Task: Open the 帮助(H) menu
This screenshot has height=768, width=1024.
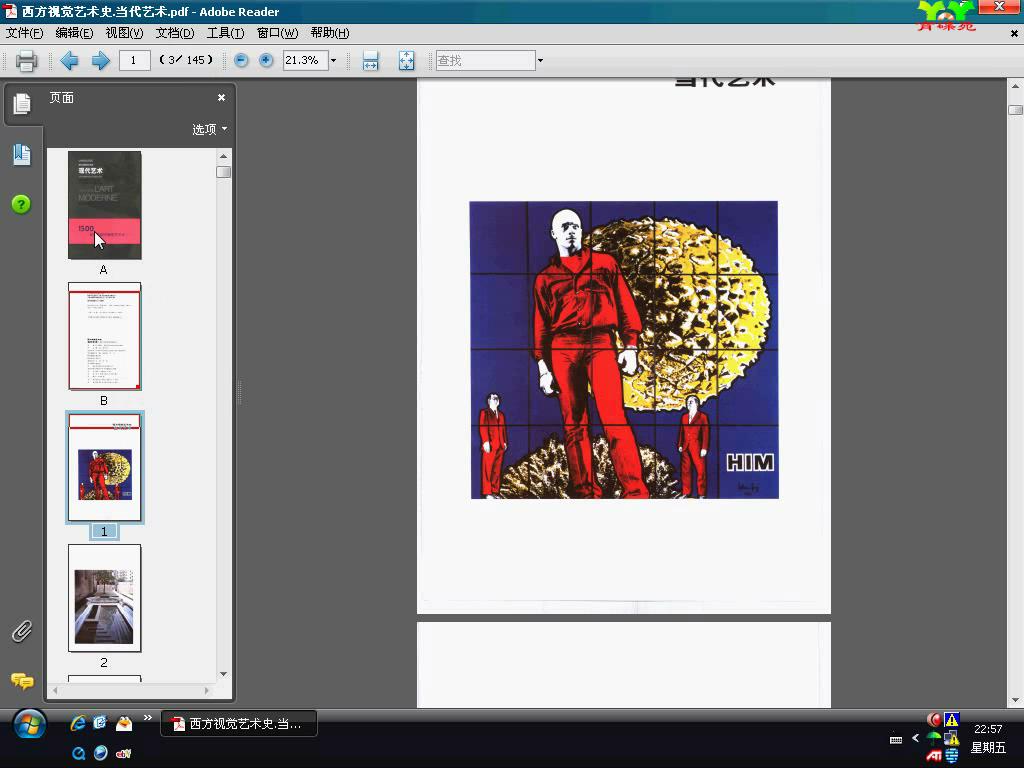Action: click(x=330, y=33)
